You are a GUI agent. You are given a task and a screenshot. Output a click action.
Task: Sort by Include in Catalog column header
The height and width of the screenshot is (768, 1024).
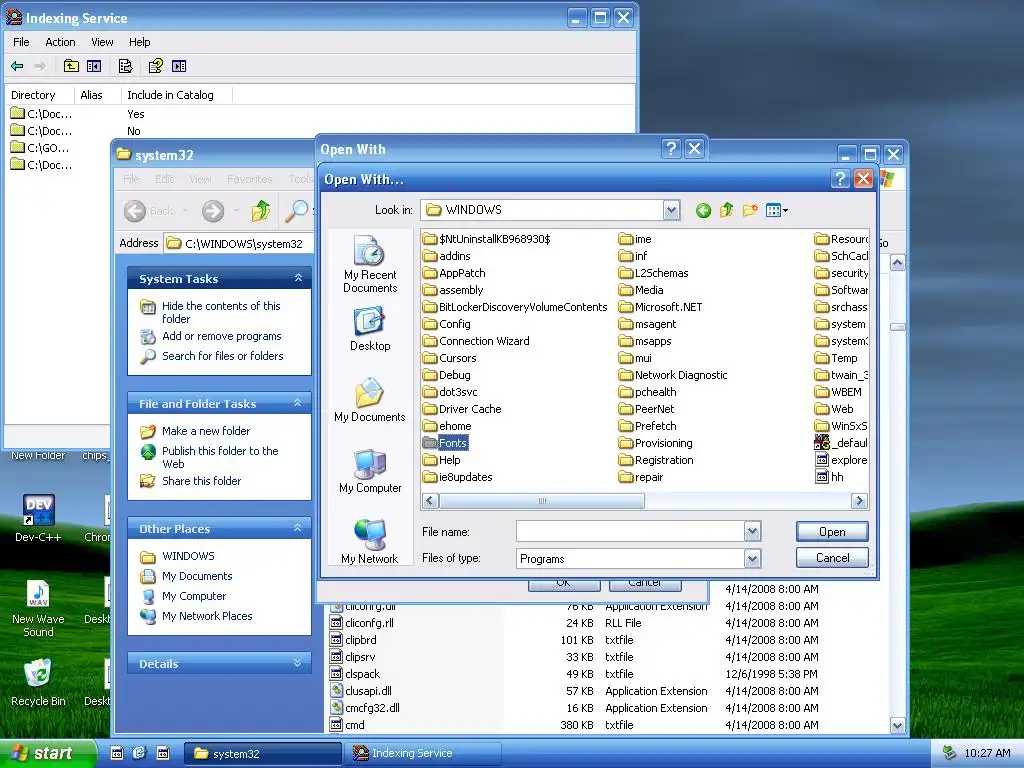176,95
